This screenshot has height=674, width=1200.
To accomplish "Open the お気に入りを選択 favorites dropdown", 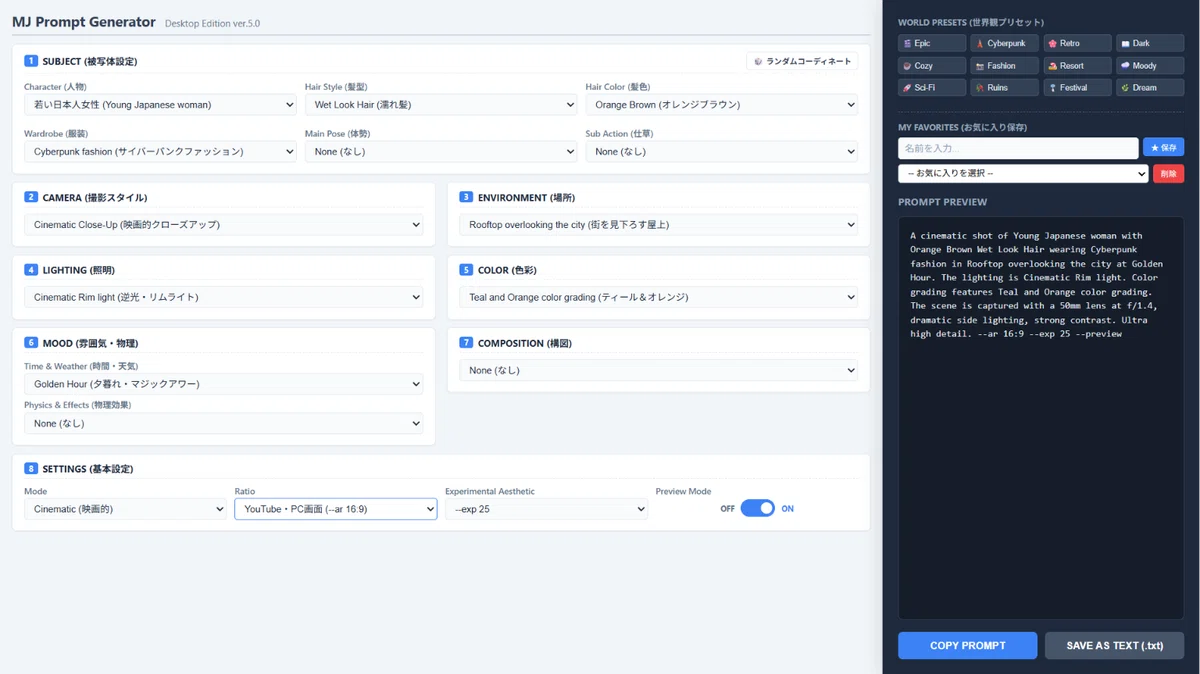I will click(x=1023, y=173).
